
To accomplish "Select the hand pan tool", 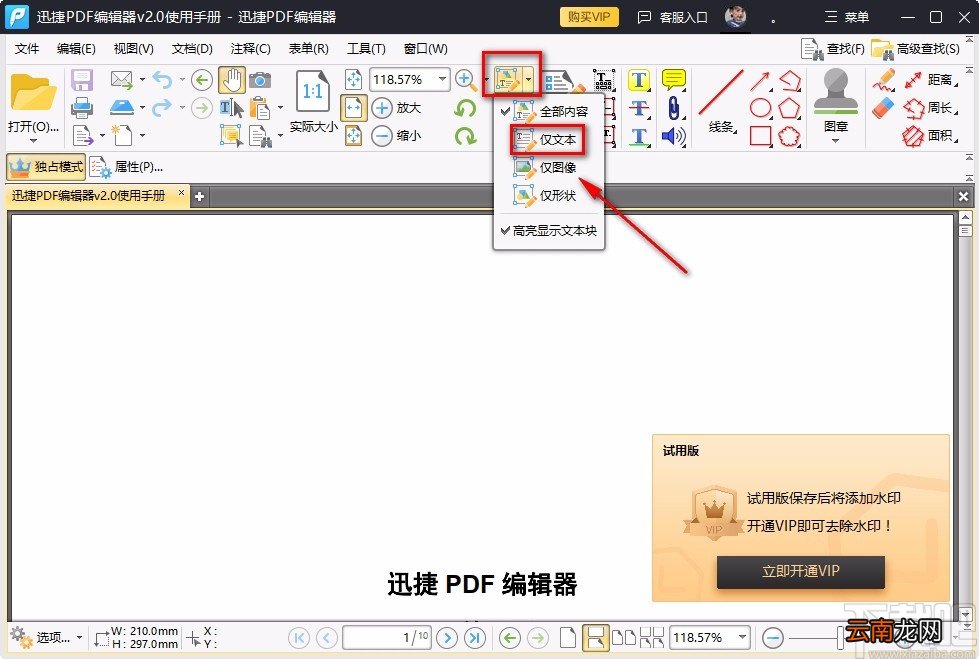I will click(x=232, y=80).
